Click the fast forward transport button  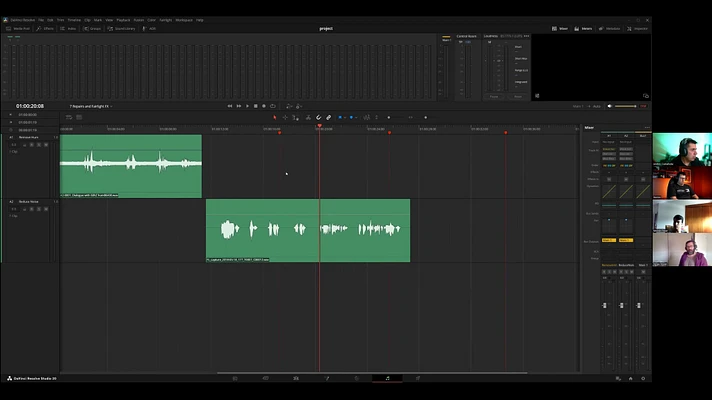pyautogui.click(x=238, y=106)
